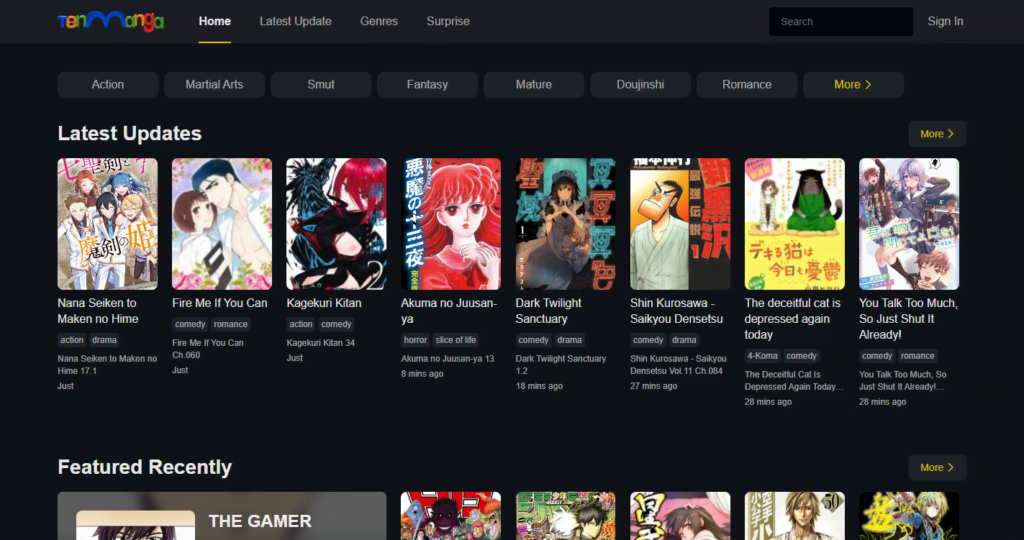1024x540 pixels.
Task: Go to Latest Update page
Action: [295, 22]
